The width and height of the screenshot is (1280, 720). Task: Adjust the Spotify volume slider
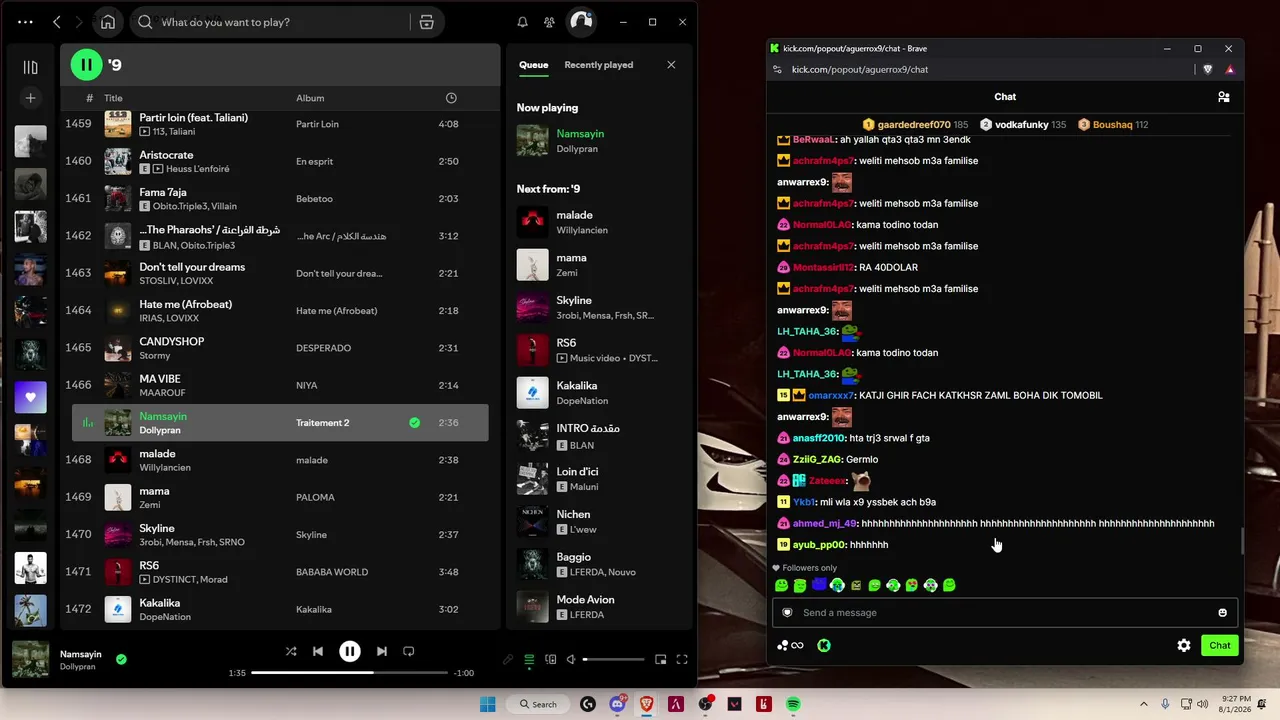point(614,659)
